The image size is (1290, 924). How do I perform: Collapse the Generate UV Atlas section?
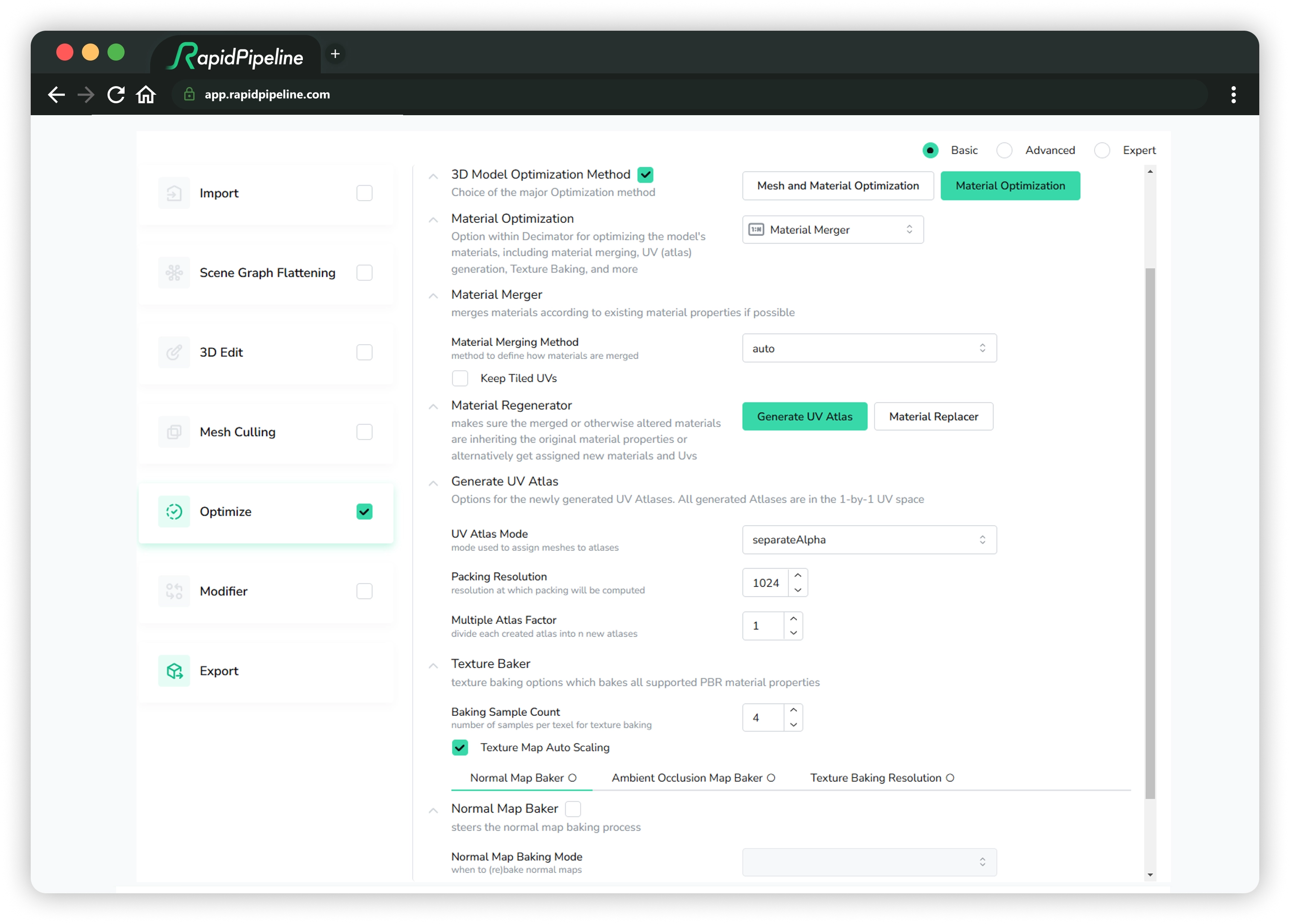coord(433,483)
